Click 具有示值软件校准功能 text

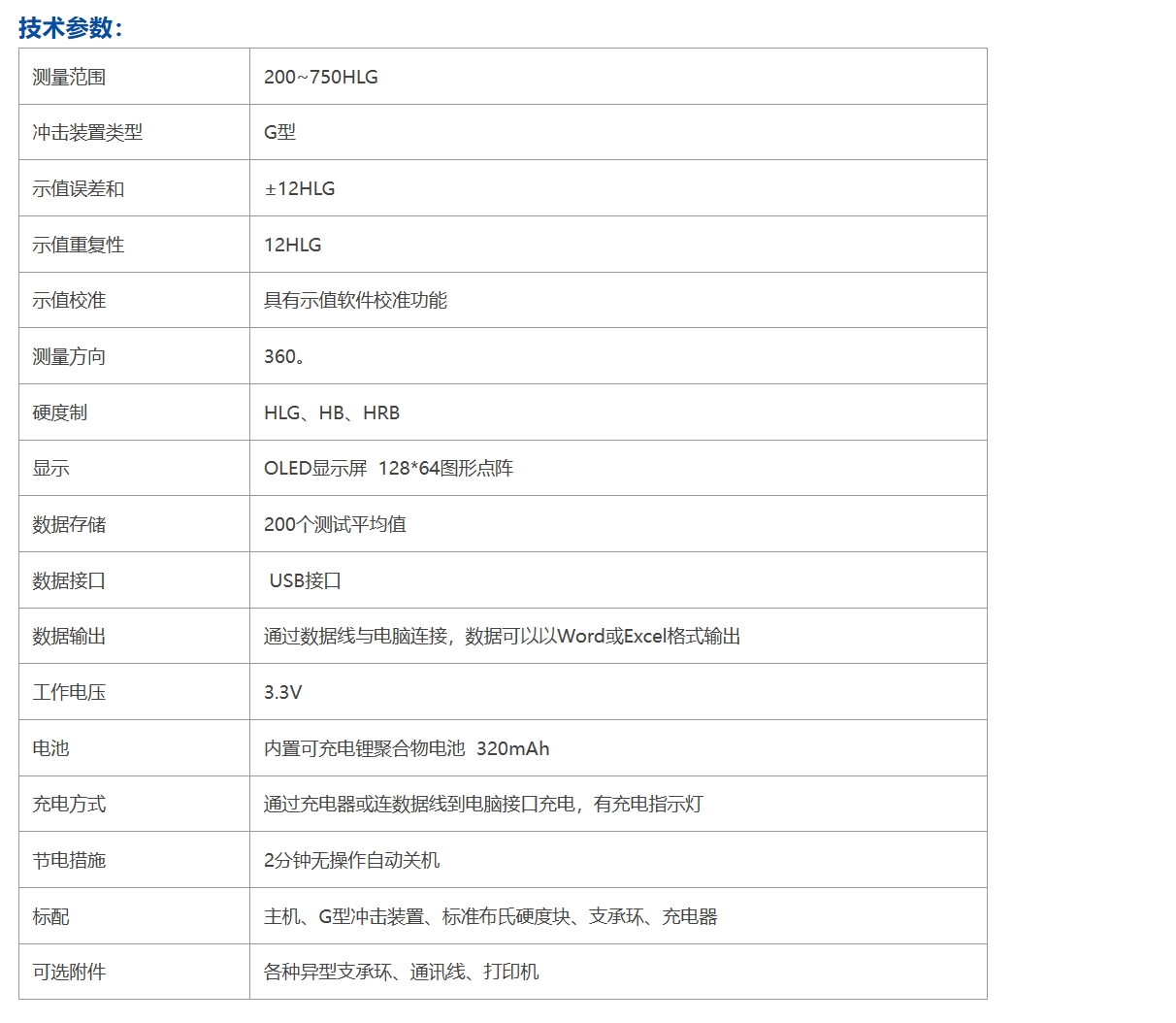(355, 301)
